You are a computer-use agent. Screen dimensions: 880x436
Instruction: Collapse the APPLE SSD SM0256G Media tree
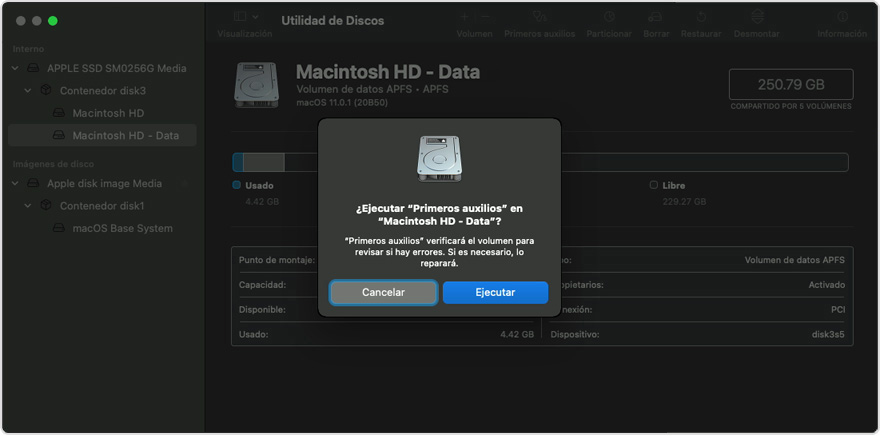(15, 69)
